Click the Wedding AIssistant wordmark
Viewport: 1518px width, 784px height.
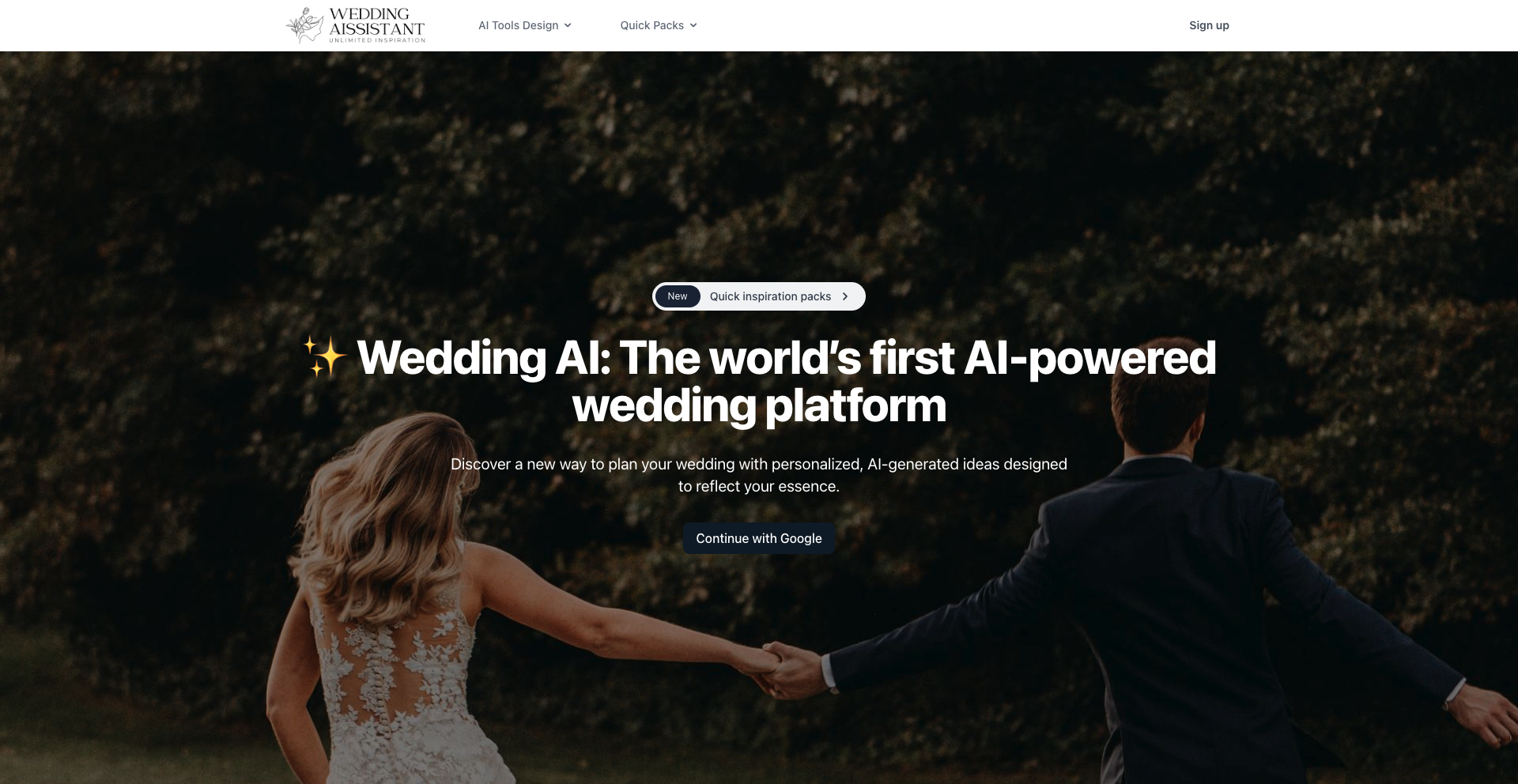(377, 21)
